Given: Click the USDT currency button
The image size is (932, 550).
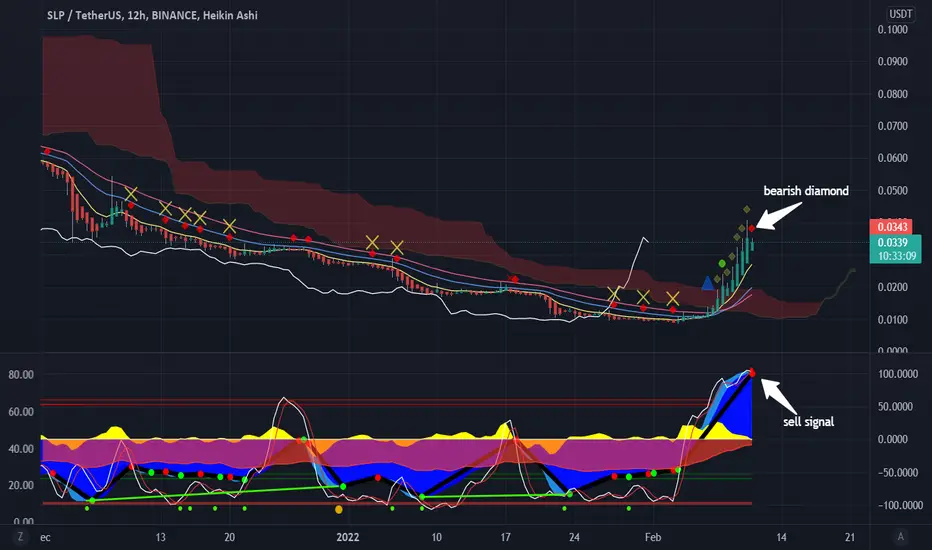Looking at the screenshot, I should [900, 14].
